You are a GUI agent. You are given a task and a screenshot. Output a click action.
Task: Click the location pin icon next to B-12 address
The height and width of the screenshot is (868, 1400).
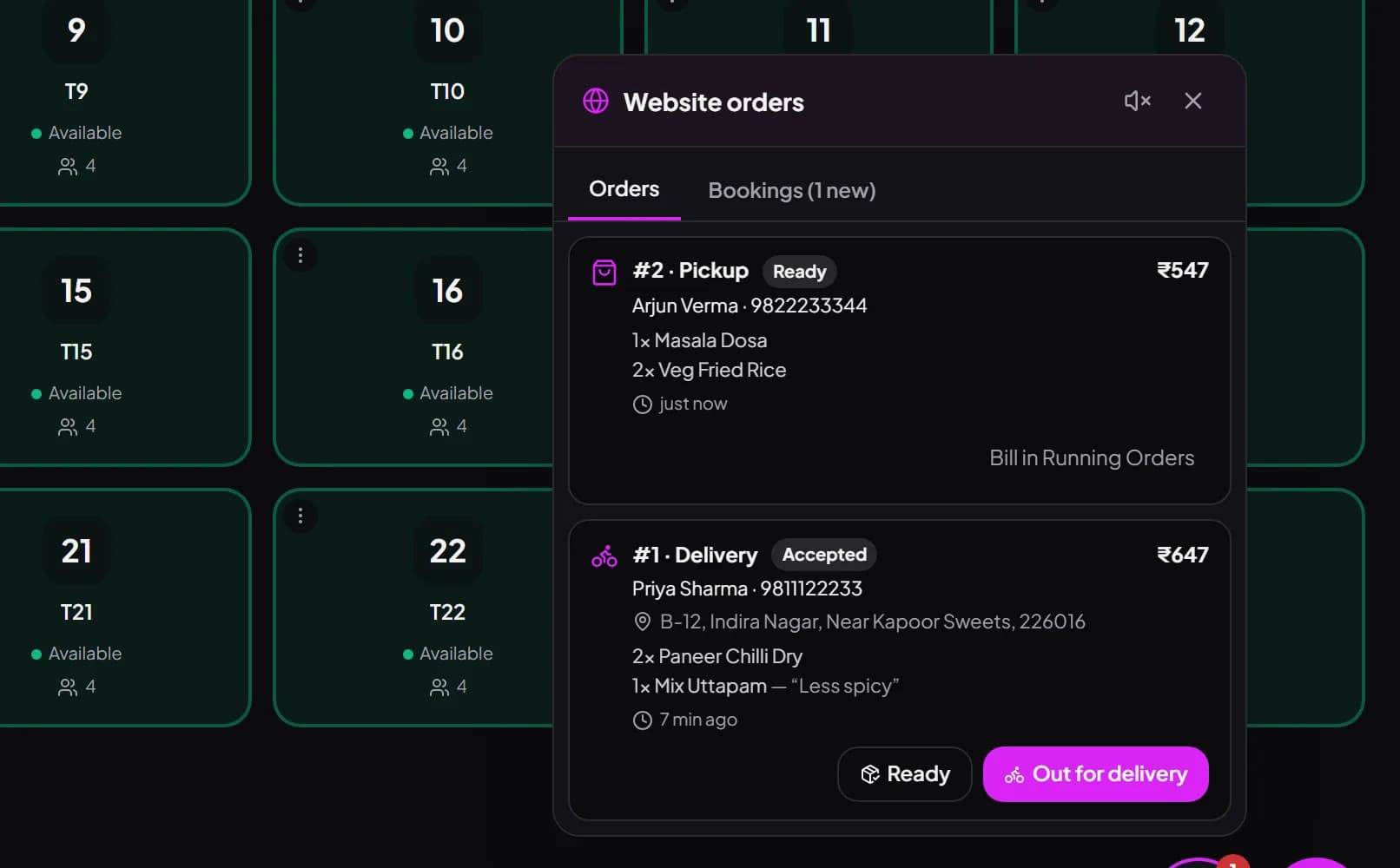pyautogui.click(x=642, y=621)
